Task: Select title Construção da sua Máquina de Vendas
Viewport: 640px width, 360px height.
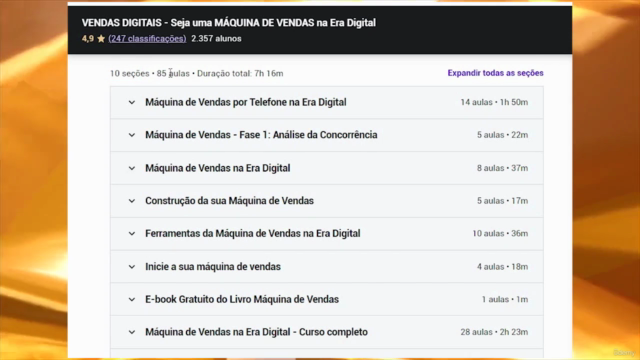Action: coord(229,200)
